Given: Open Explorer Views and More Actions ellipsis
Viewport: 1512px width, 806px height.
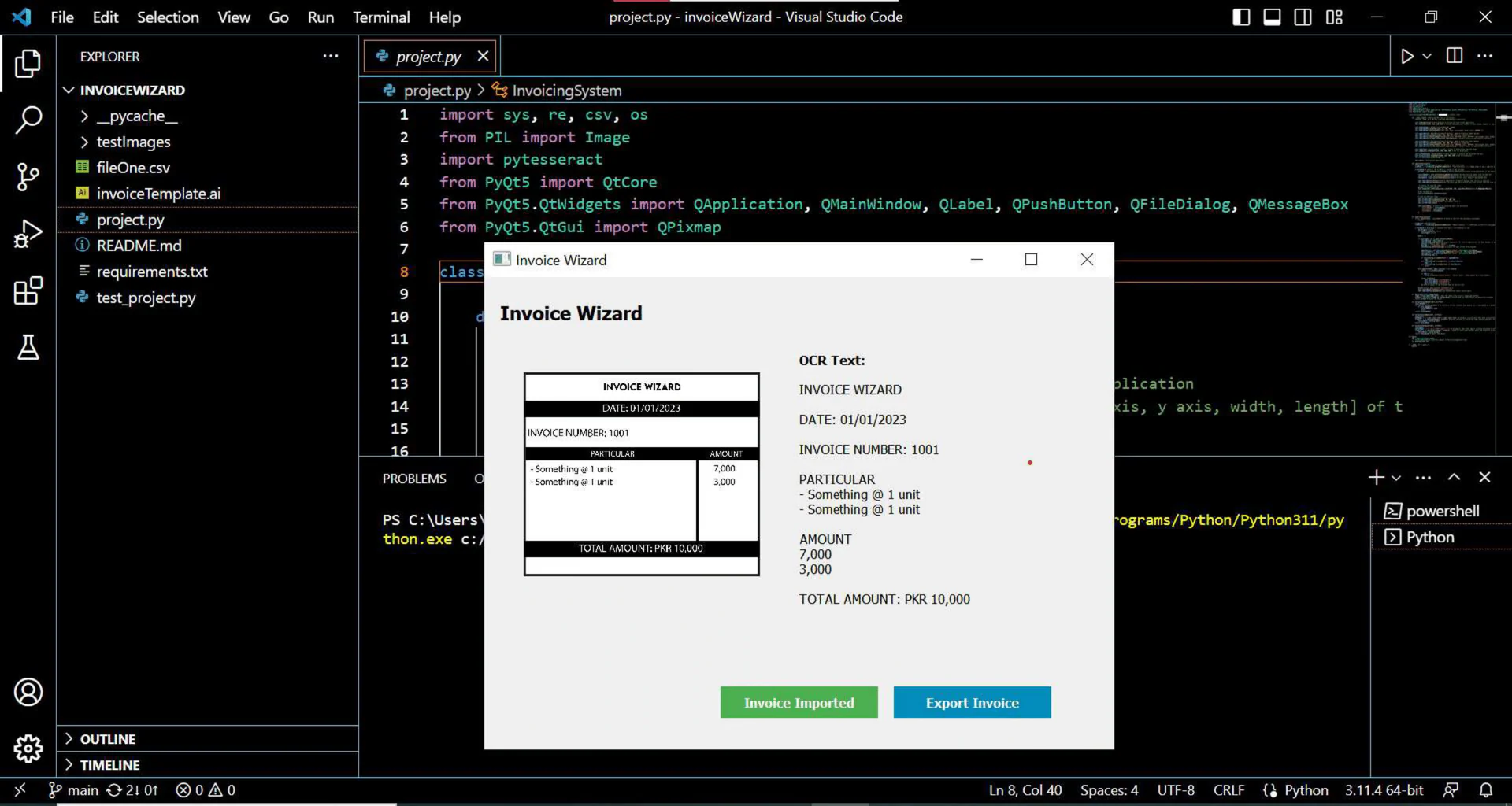Looking at the screenshot, I should [x=331, y=56].
